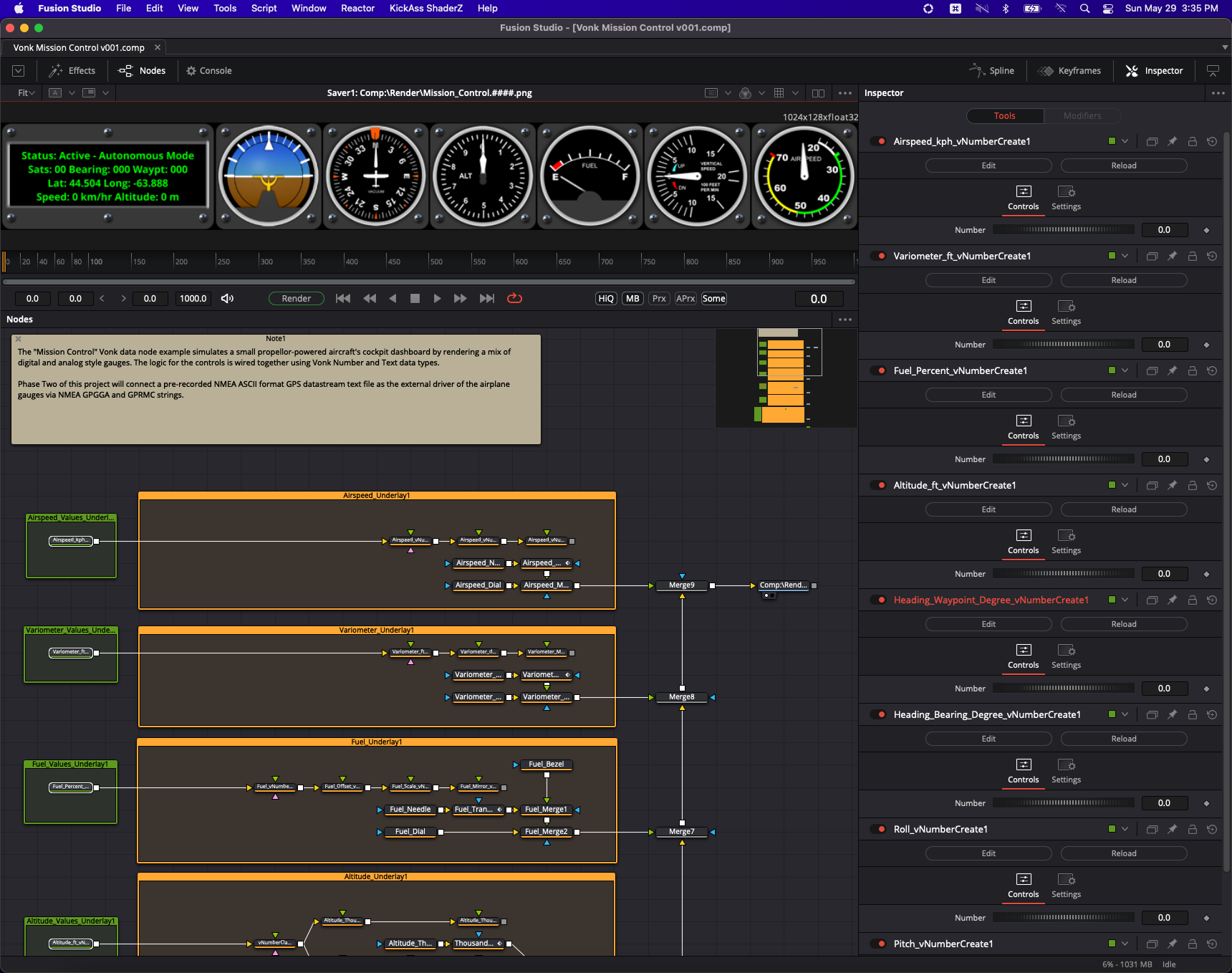
Task: Open Altitude_ft_vNumberCreate1 color dropdown arrow
Action: (1125, 485)
